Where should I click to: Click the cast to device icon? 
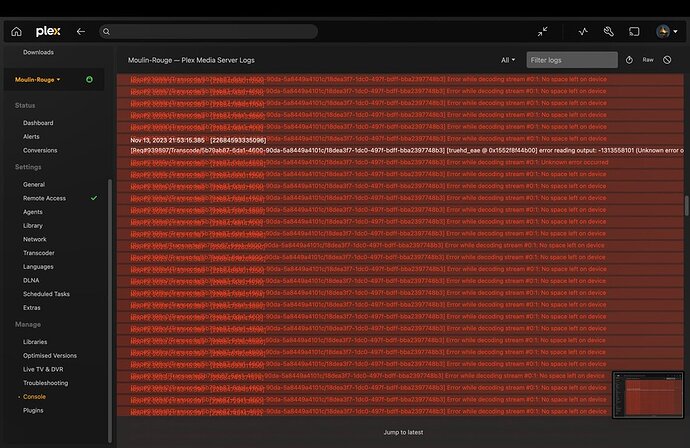tap(634, 31)
